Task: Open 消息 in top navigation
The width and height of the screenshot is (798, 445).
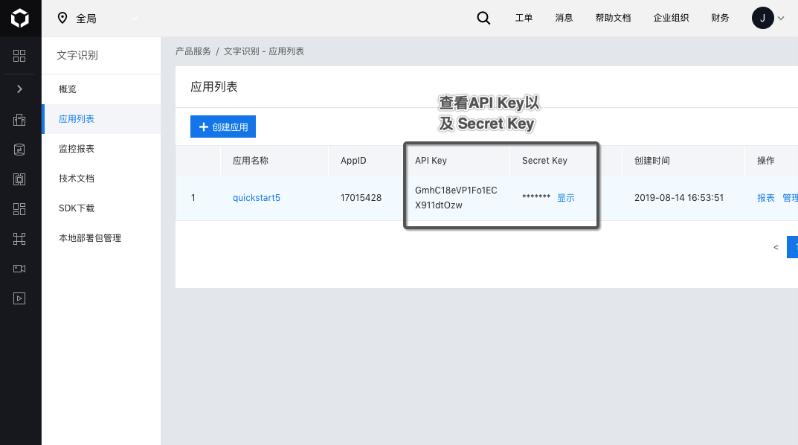Action: 564,18
